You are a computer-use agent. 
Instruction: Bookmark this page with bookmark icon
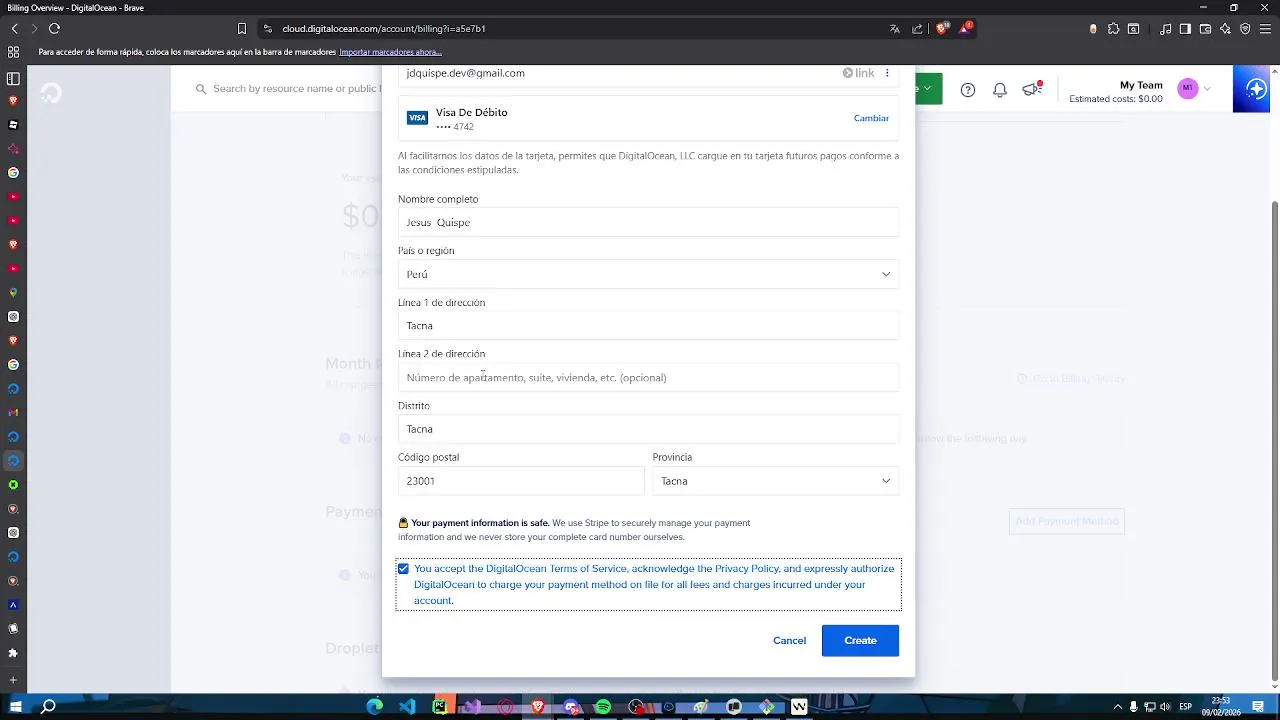point(242,29)
